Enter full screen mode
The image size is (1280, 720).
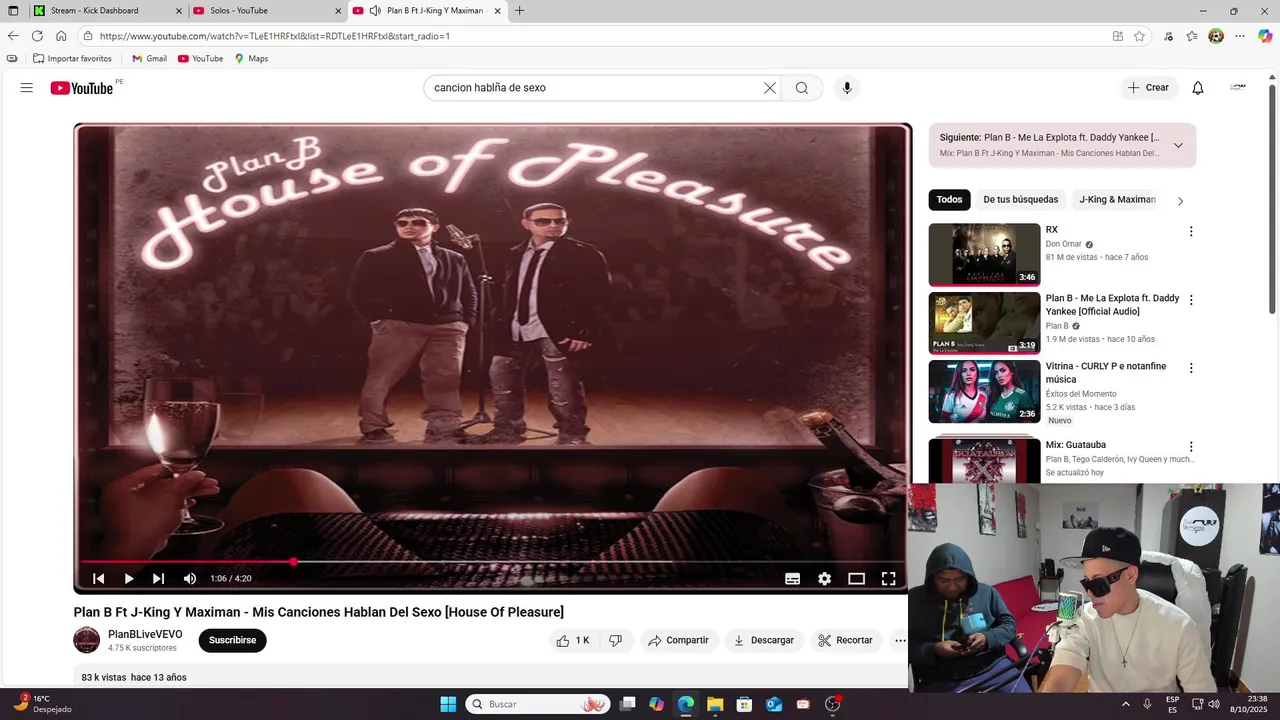click(x=888, y=579)
